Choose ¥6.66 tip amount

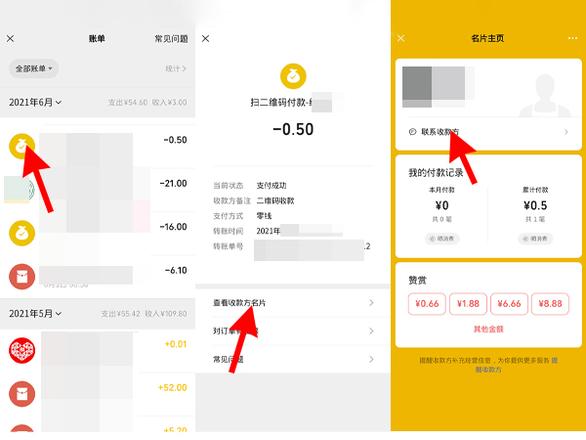tap(509, 304)
